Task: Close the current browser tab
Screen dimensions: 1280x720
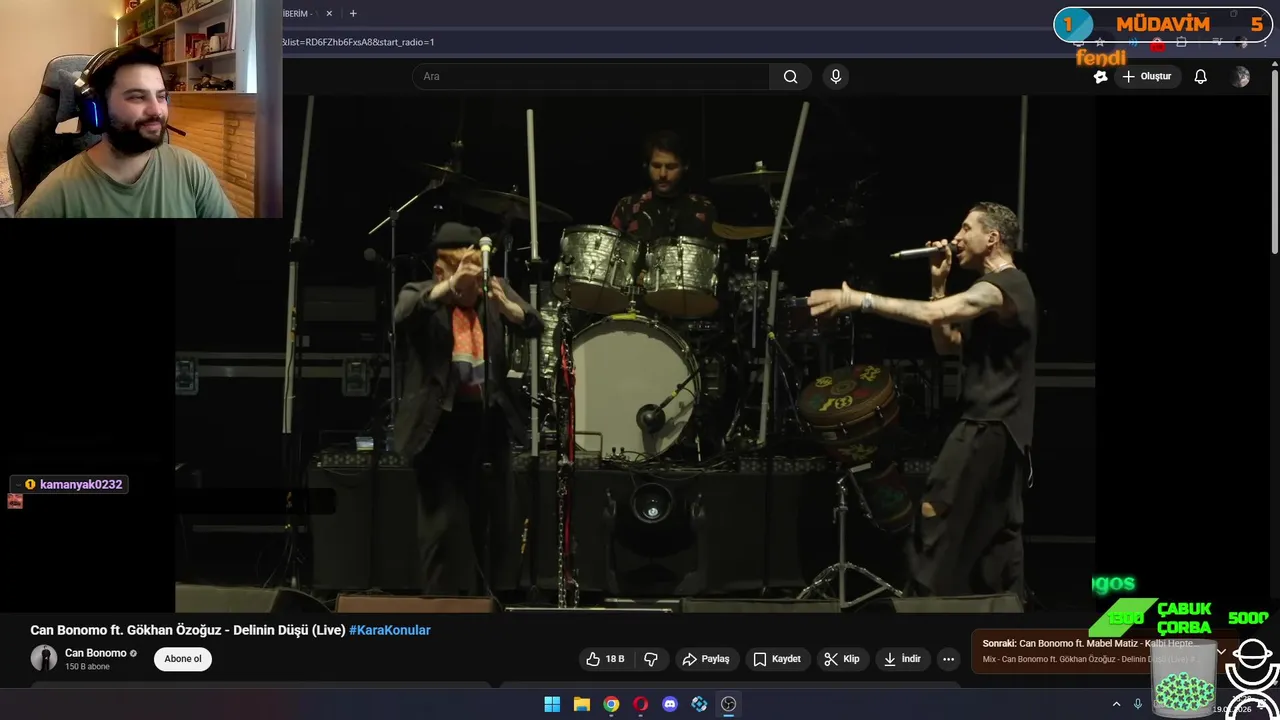Action: point(329,14)
